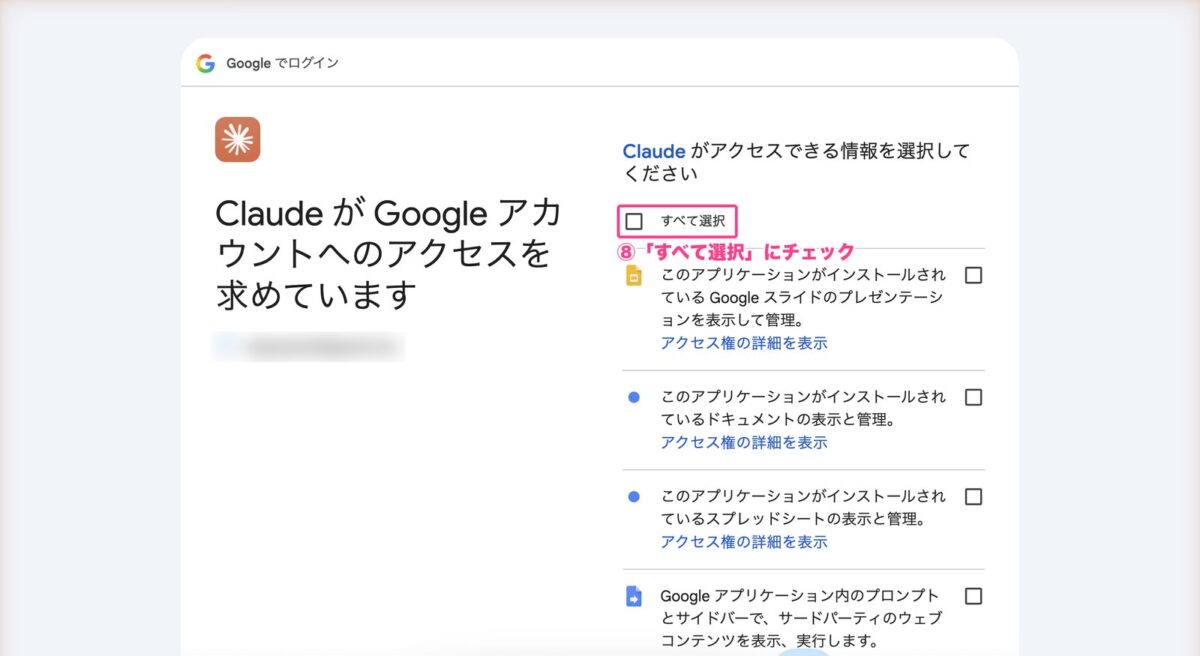Tick the スプレッドシートの表示と管理 checkbox
Viewport: 1200px width, 656px height.
tap(973, 496)
